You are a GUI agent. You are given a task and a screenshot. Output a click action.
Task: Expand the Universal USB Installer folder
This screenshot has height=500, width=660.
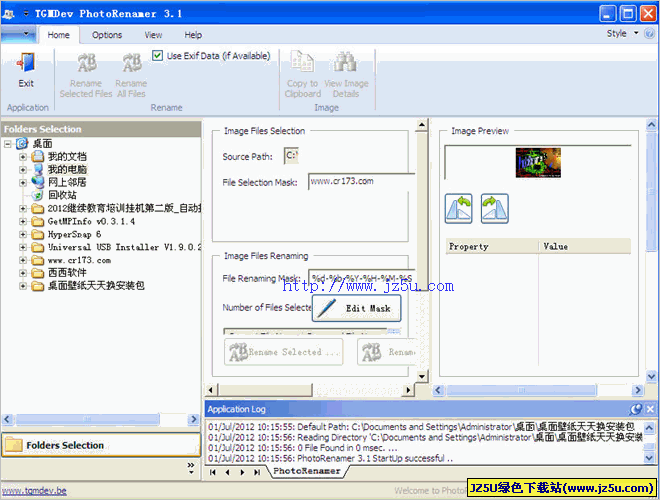[23, 247]
